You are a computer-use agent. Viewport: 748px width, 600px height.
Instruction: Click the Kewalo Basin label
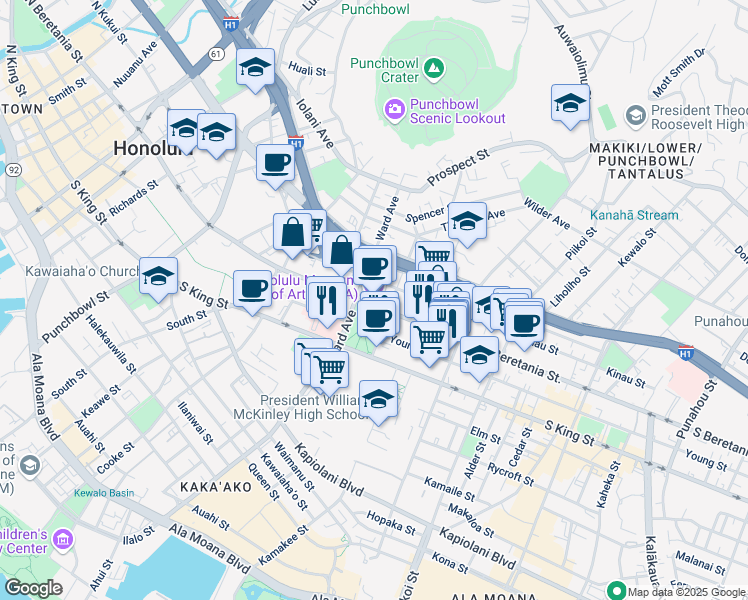(104, 493)
